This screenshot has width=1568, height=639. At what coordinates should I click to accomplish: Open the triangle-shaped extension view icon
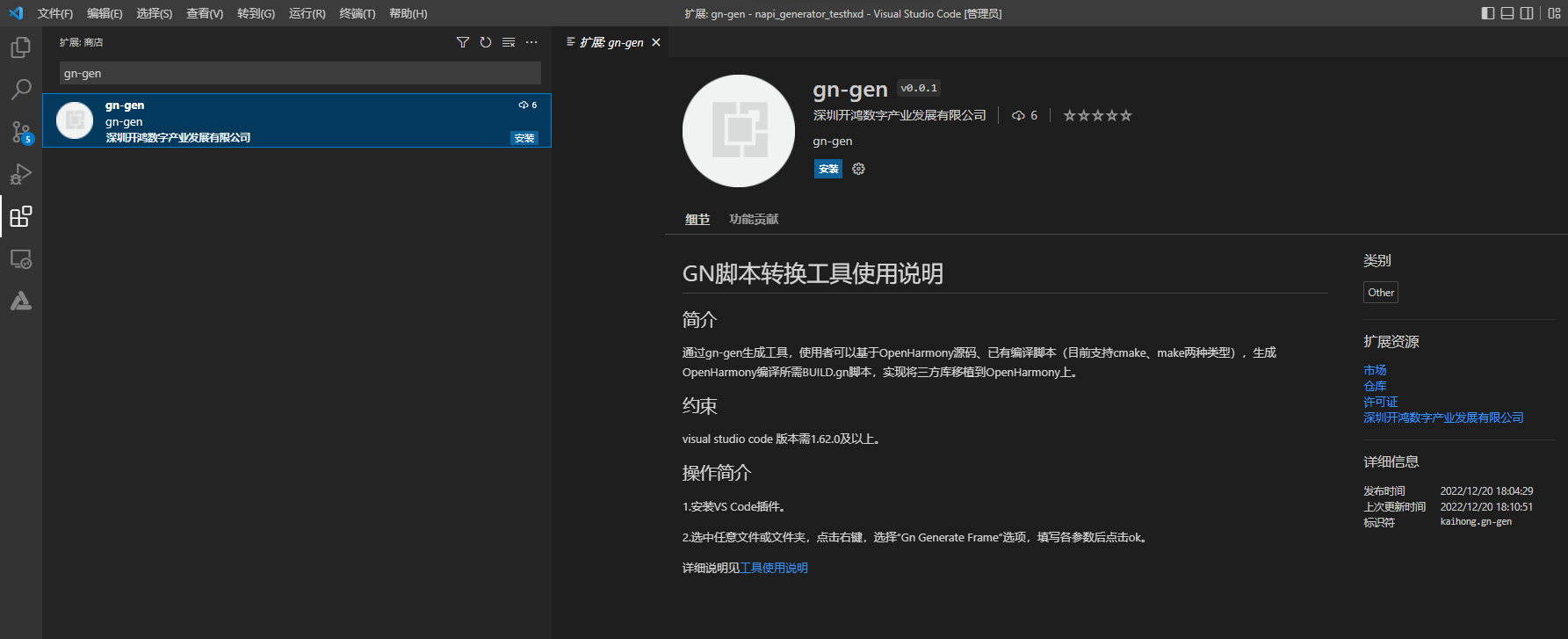click(21, 301)
